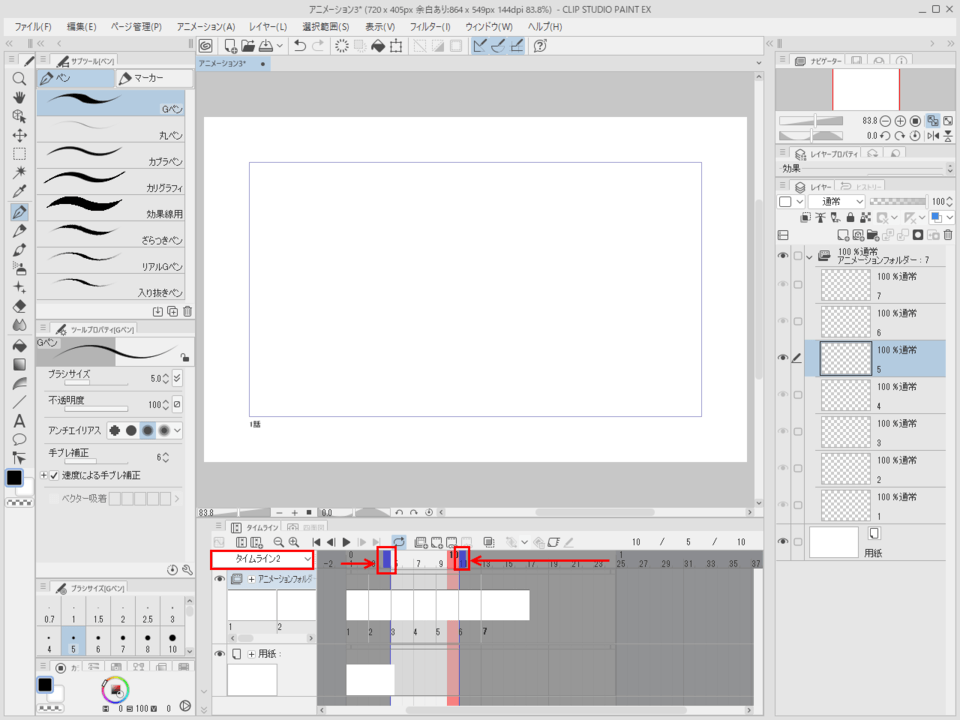
Task: Hide the アニメーションフォルダー layer
Action: 784,256
